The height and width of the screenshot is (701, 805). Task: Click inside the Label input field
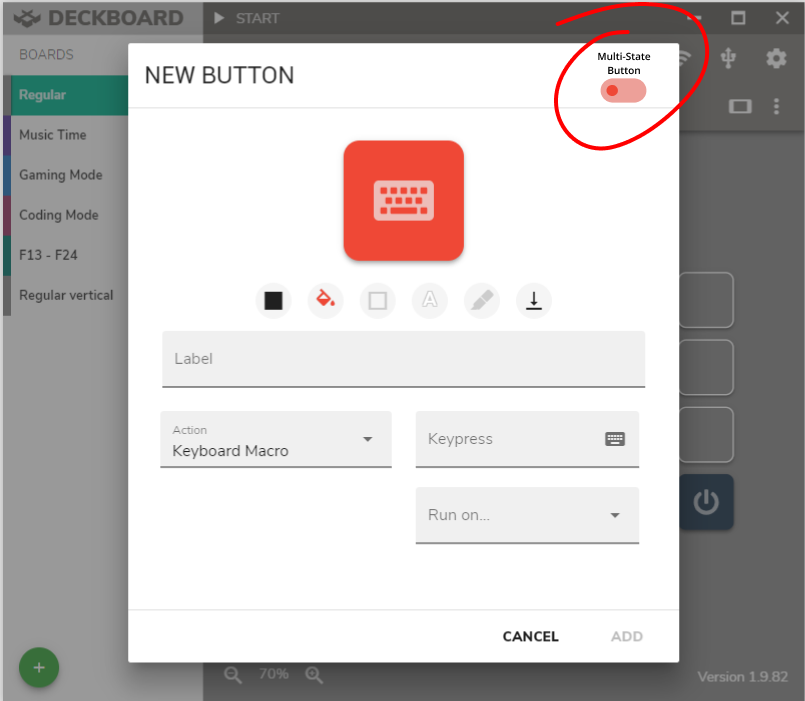400,359
